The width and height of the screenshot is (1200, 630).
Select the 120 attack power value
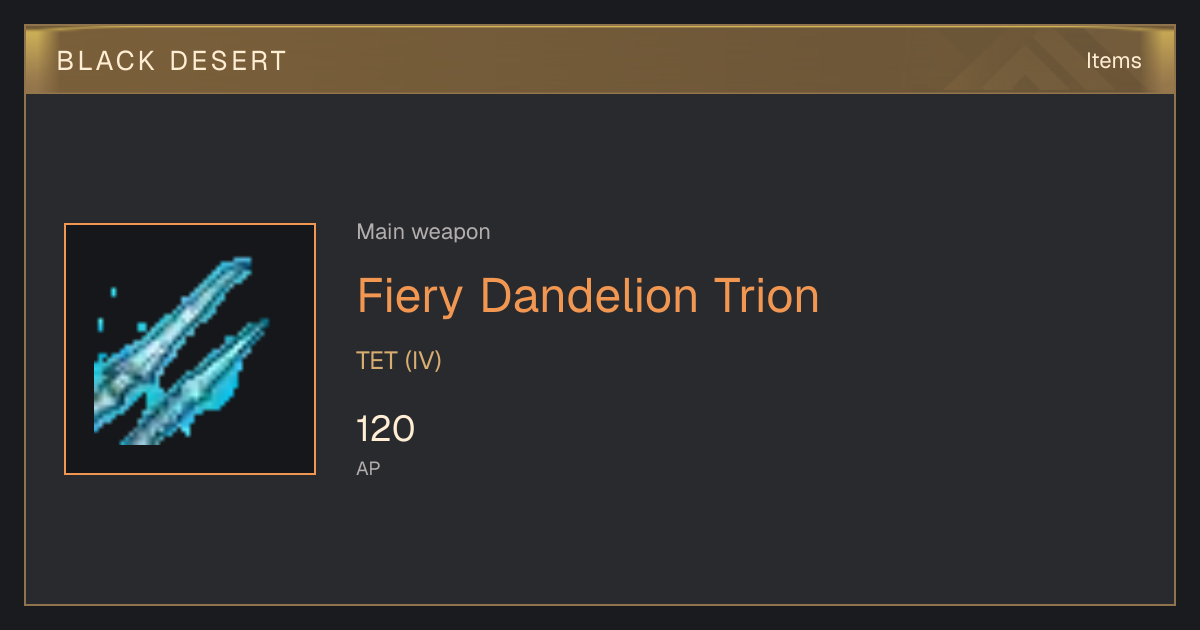tap(385, 429)
